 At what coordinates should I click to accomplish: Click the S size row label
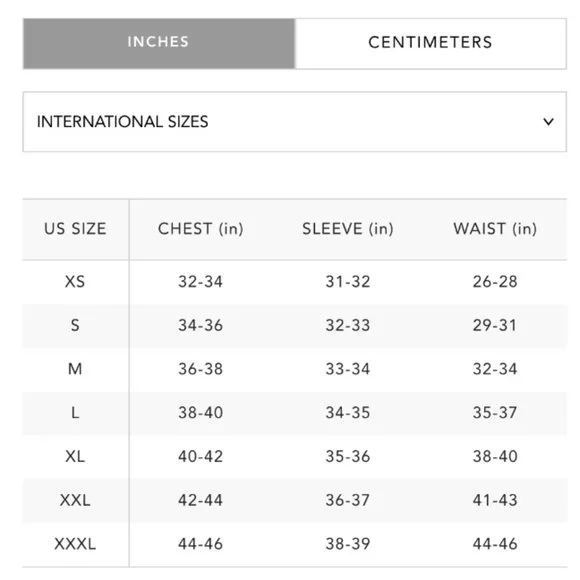click(75, 326)
